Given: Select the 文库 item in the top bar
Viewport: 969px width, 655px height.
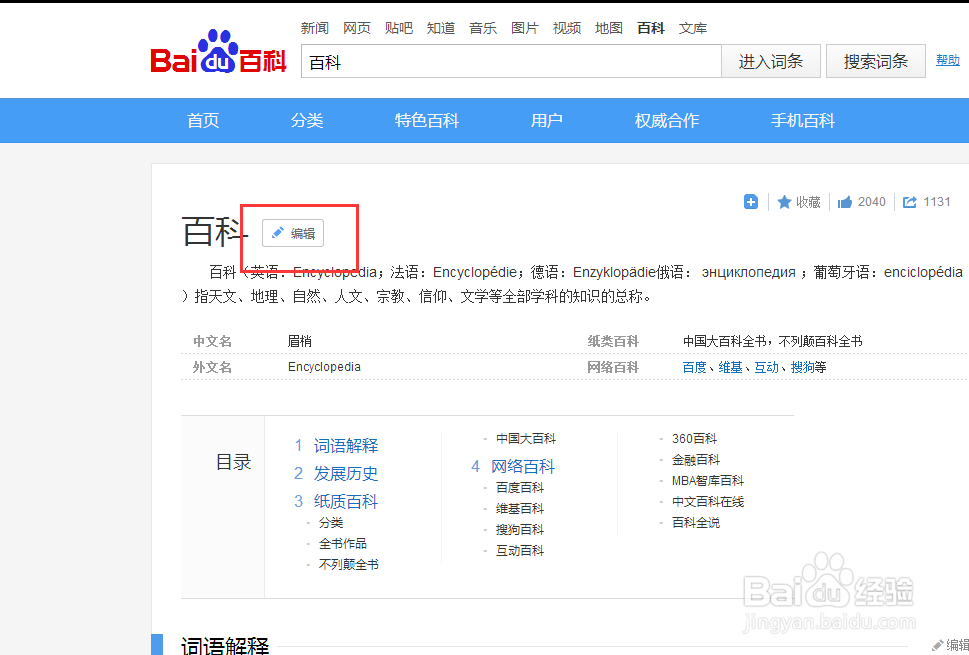Looking at the screenshot, I should pyautogui.click(x=693, y=27).
